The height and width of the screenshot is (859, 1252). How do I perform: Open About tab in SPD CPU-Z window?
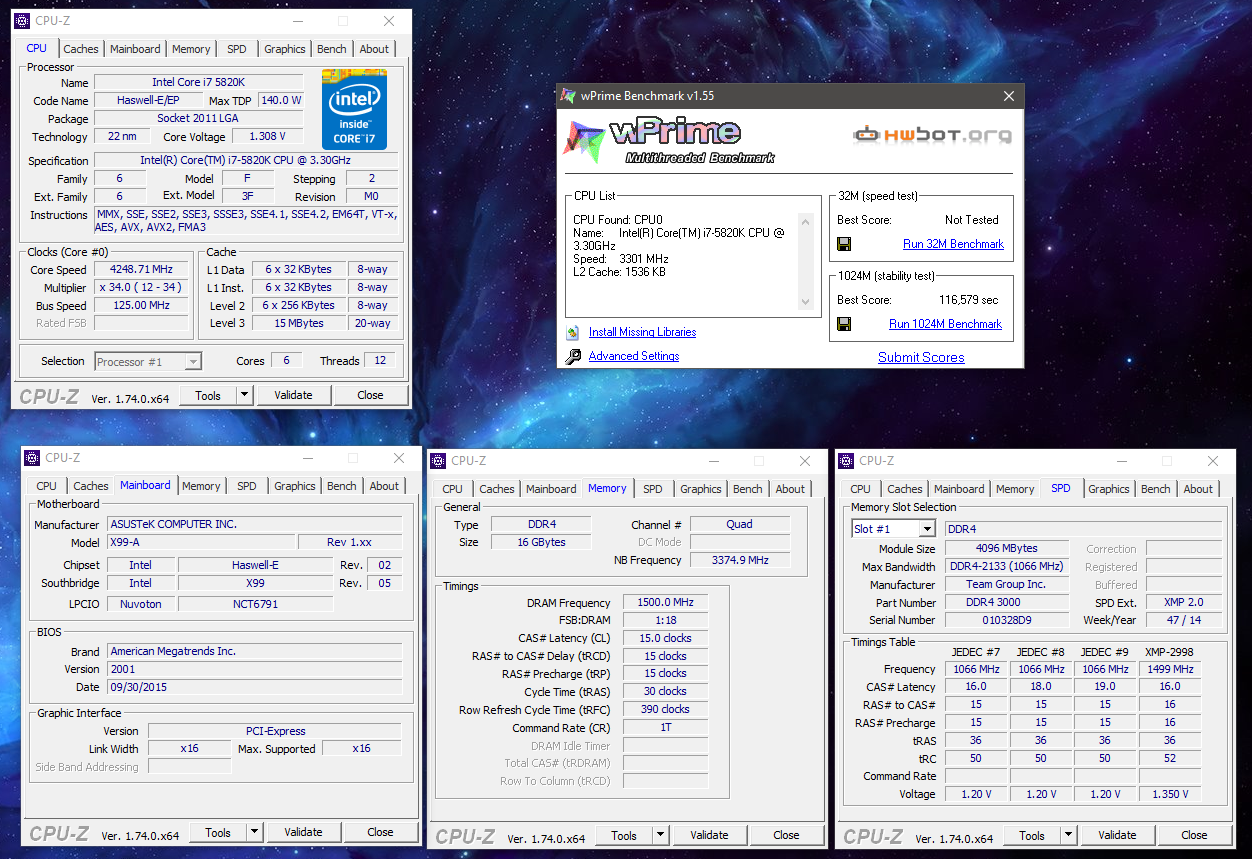(1198, 489)
